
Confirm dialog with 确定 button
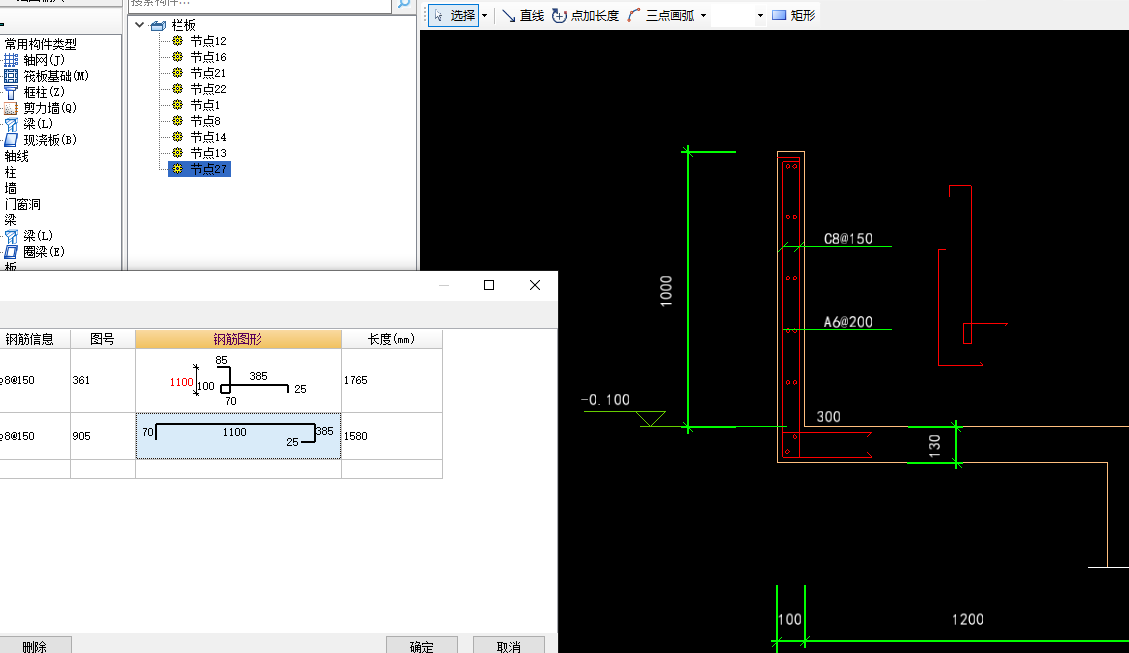pyautogui.click(x=422, y=646)
